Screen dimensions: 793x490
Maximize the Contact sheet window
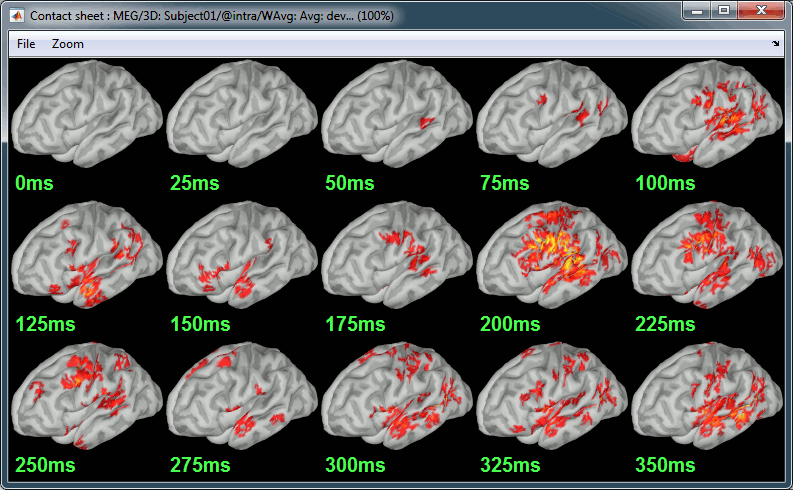[x=723, y=11]
